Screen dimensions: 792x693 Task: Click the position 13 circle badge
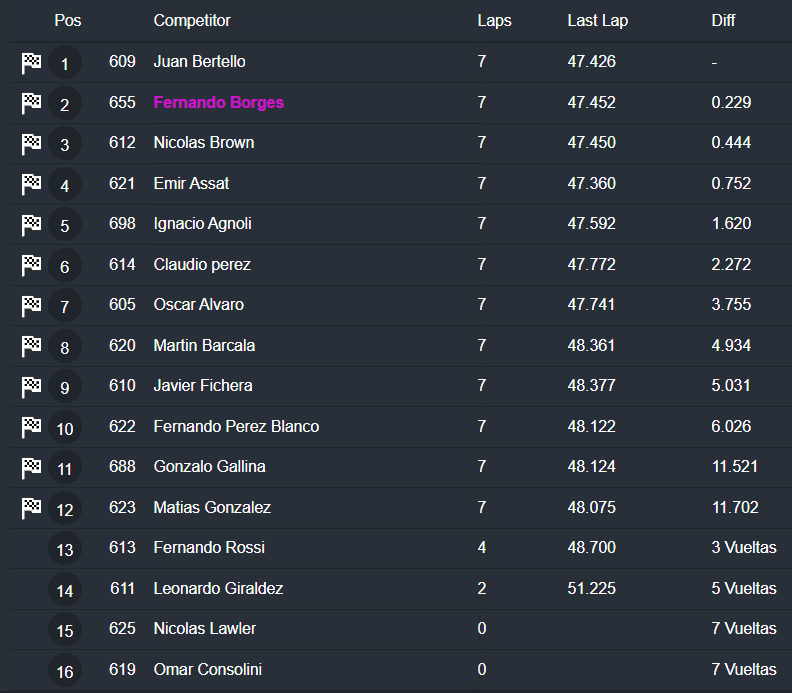click(65, 549)
